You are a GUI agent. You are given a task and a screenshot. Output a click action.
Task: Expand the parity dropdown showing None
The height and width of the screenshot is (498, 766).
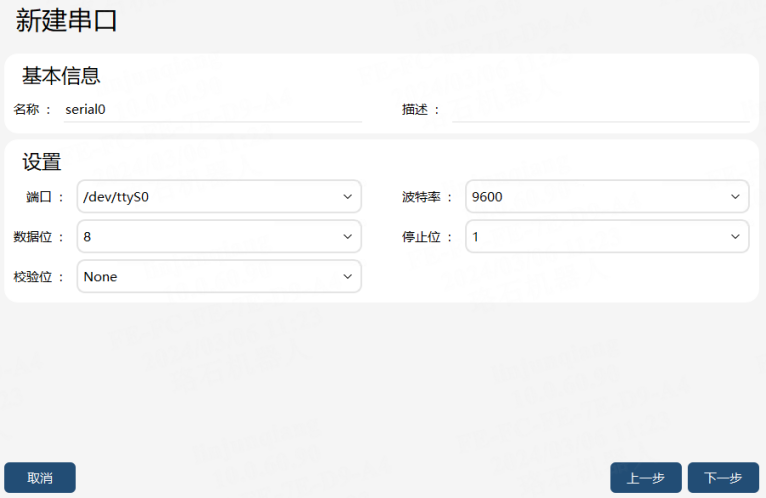coord(219,277)
